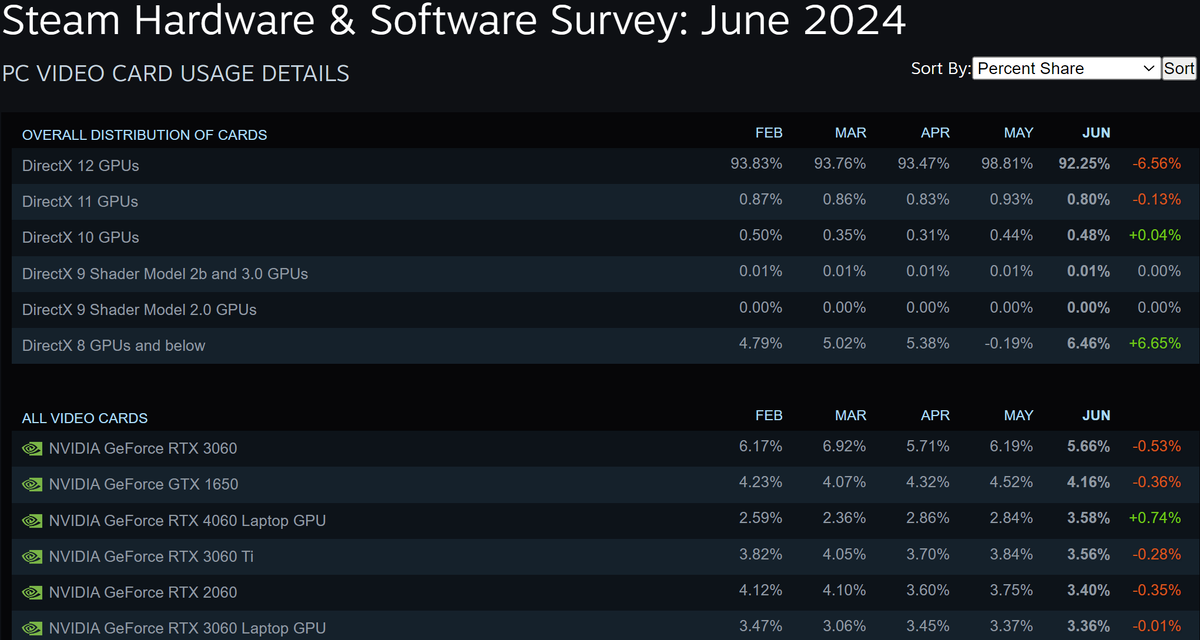Click APR column header in all video cards table
Image resolution: width=1200 pixels, height=640 pixels.
coord(935,415)
